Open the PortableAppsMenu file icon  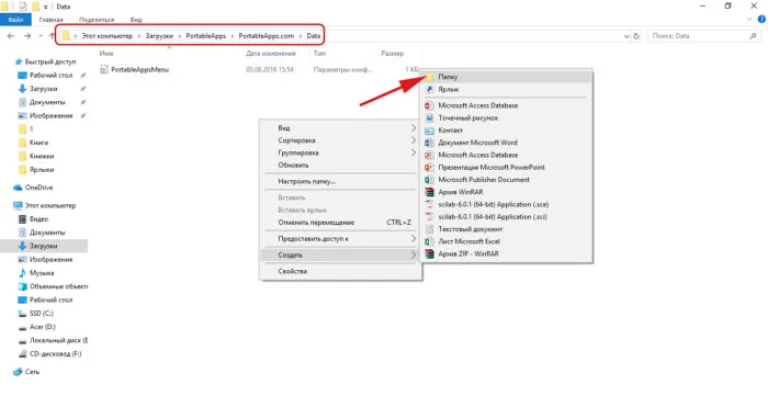pyautogui.click(x=104, y=70)
